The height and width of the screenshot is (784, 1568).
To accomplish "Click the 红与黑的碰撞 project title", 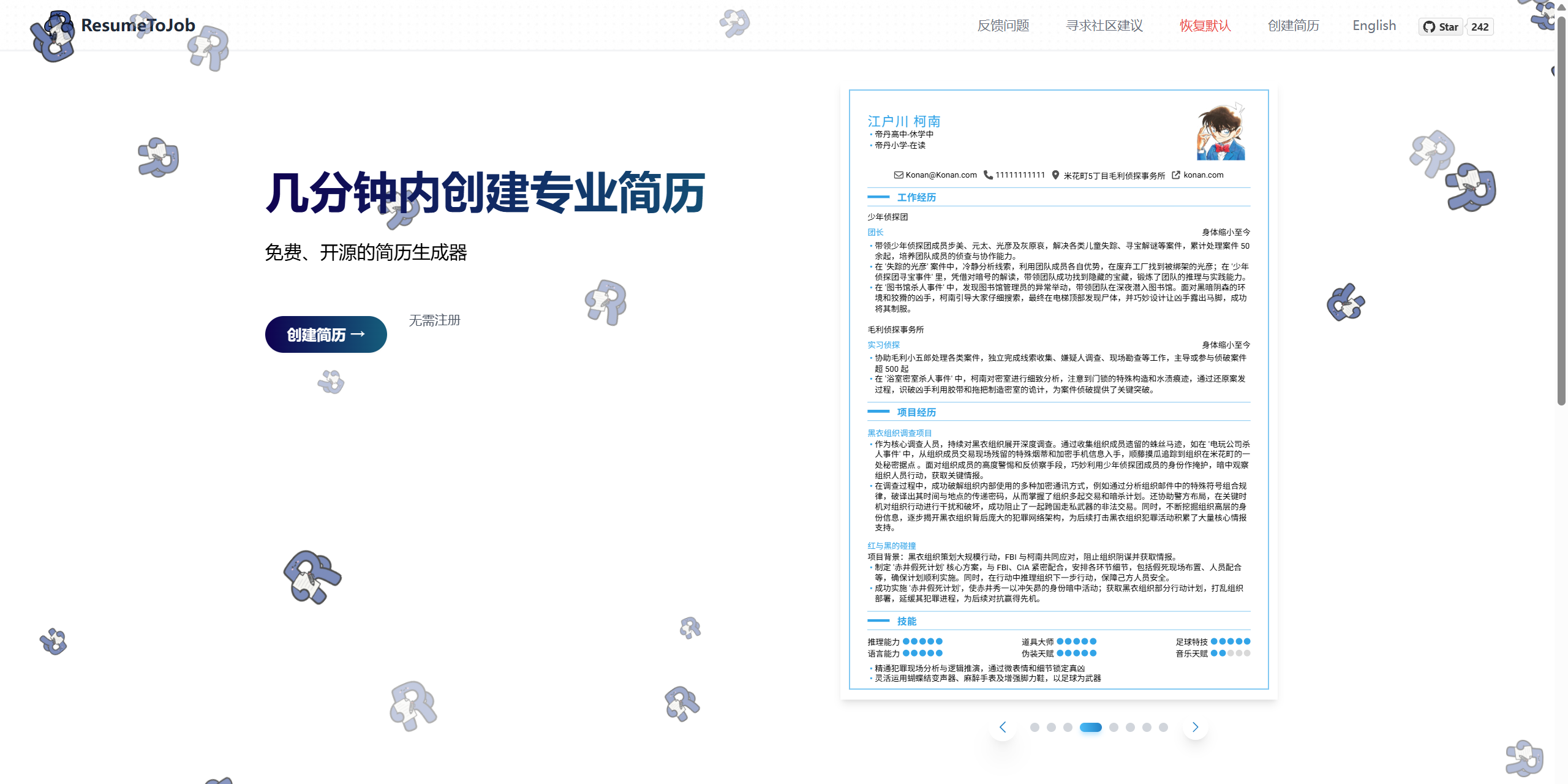I will [891, 546].
